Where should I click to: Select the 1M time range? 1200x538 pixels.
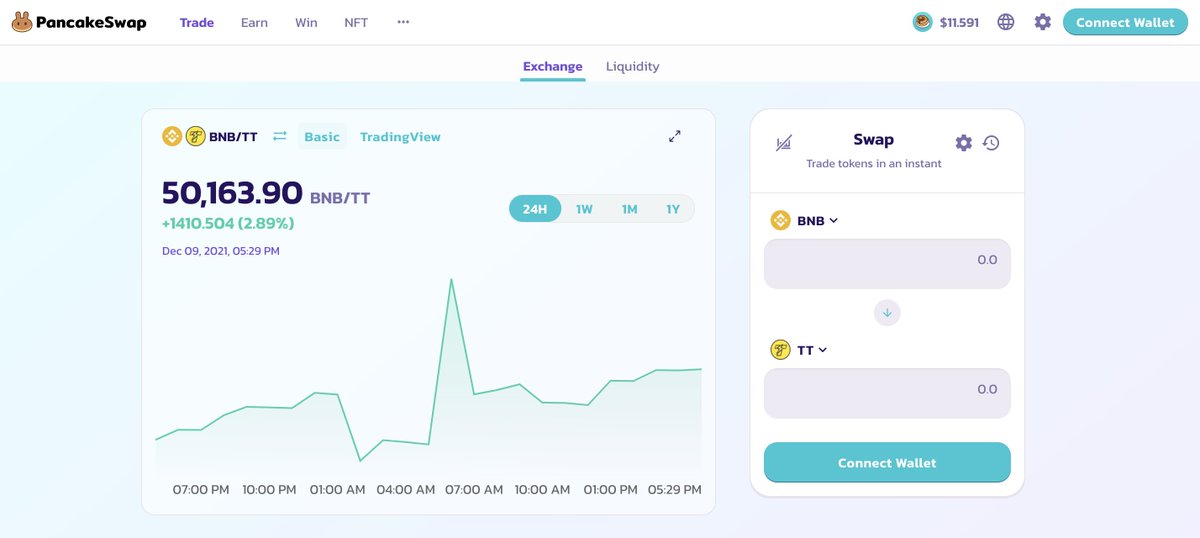(x=629, y=209)
